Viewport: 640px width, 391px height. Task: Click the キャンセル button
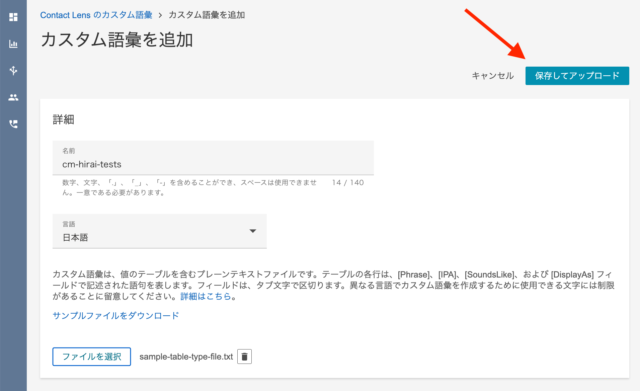tap(493, 76)
